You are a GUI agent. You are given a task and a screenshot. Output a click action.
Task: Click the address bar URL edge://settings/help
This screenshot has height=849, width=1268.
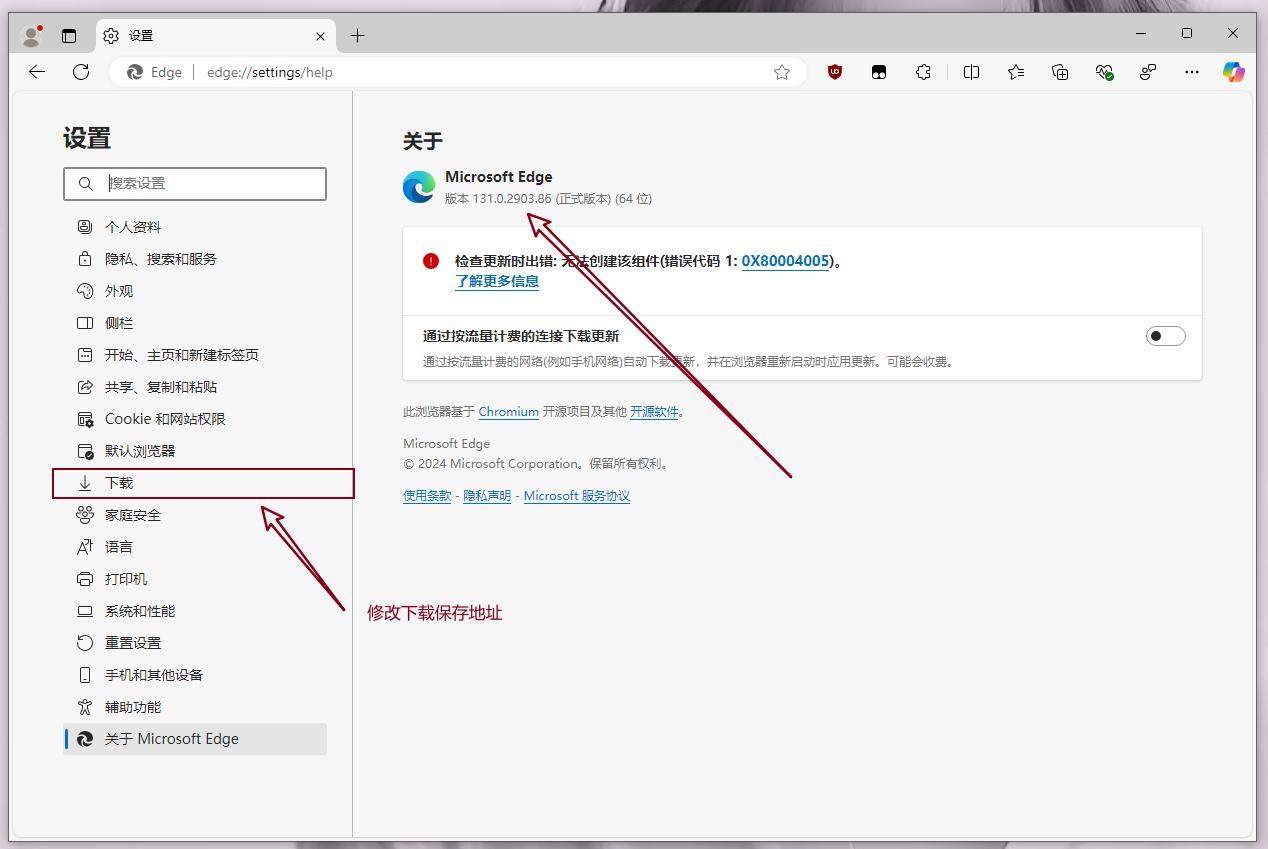pos(270,72)
